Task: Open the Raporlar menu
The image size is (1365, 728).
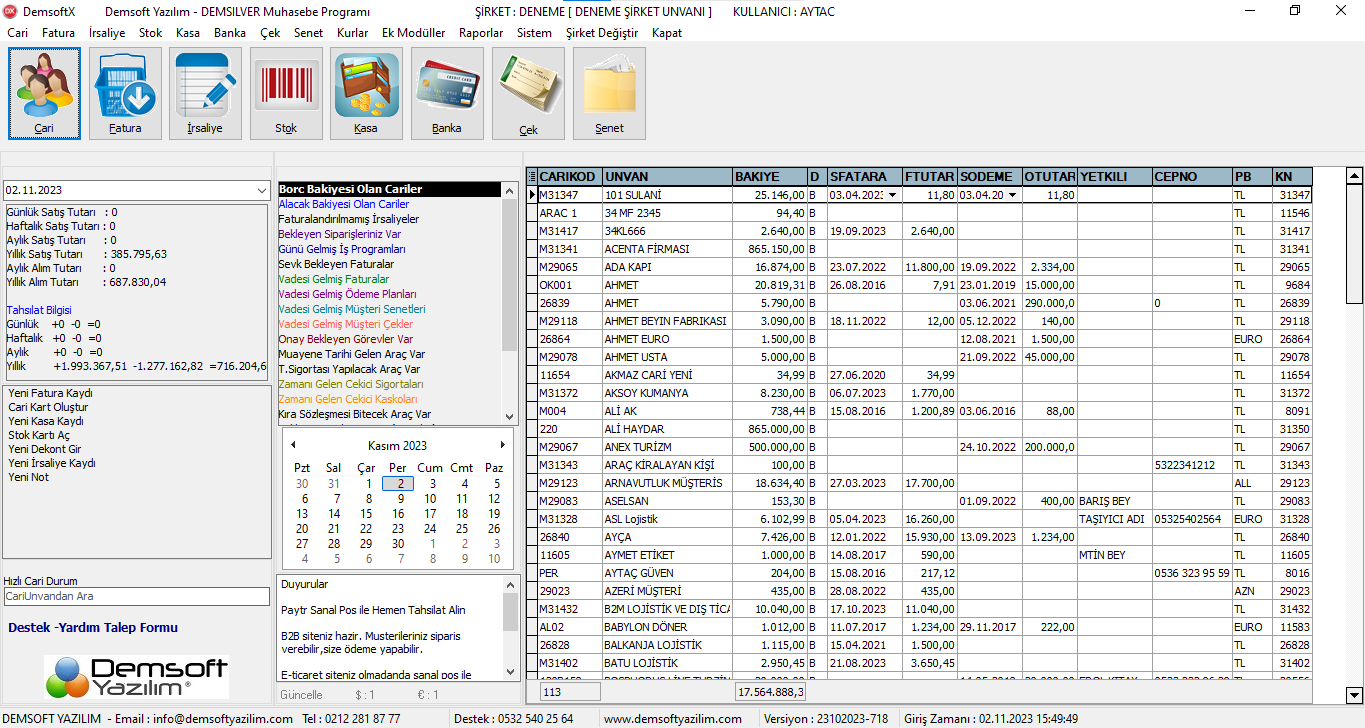Action: [x=481, y=33]
